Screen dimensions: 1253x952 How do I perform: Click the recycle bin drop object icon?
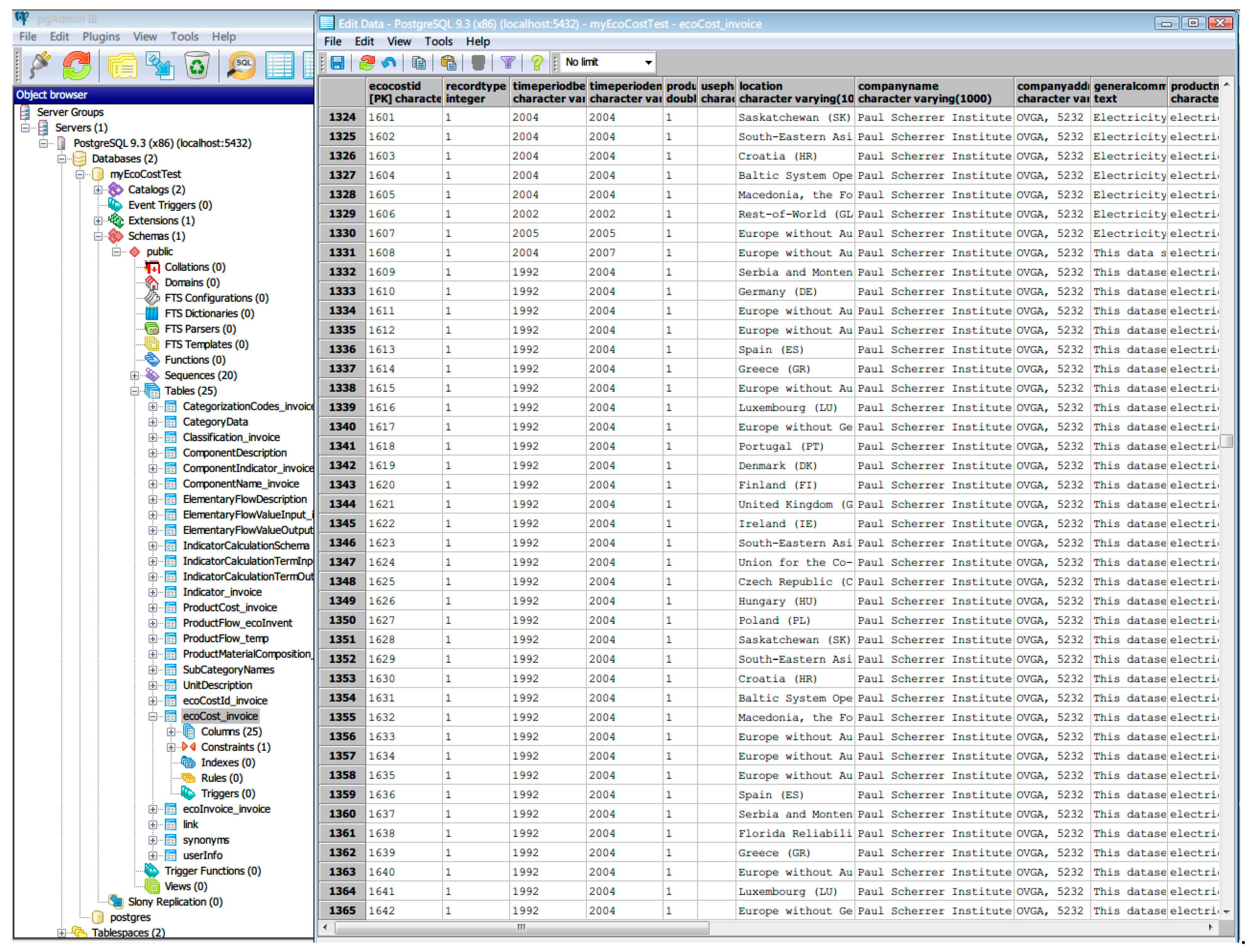196,66
